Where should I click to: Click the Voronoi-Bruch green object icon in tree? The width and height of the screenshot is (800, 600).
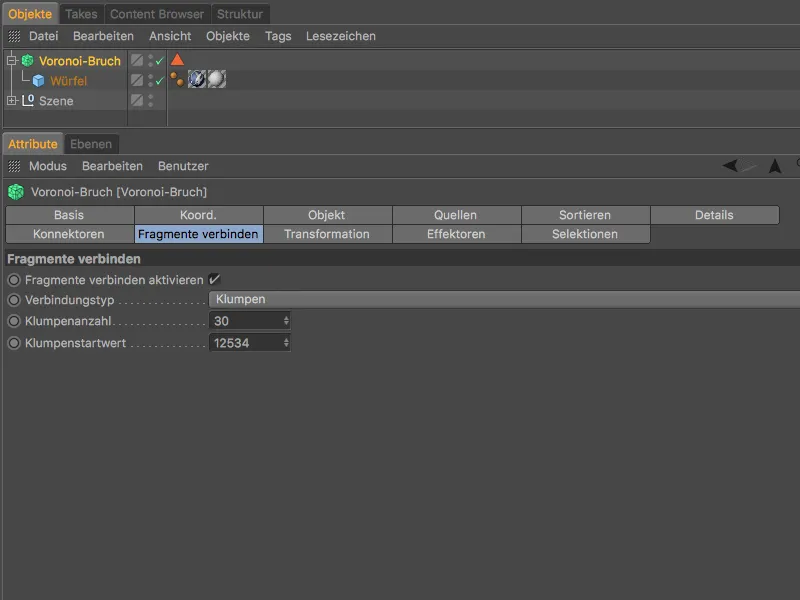[28, 61]
